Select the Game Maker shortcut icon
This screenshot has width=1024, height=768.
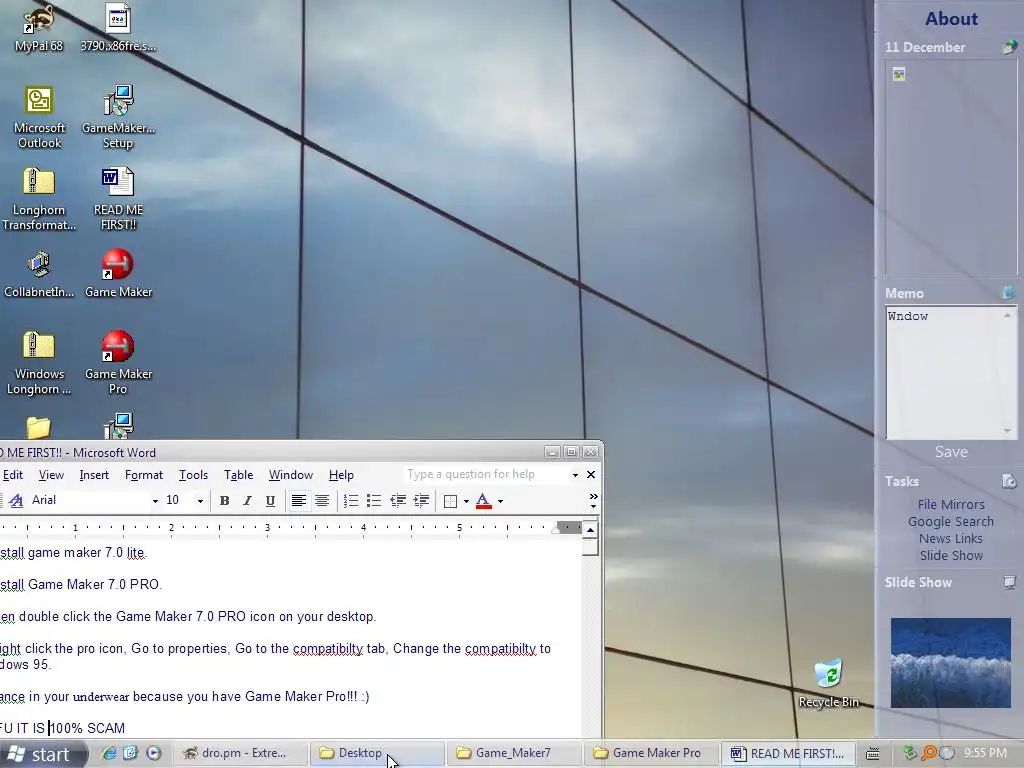pos(118,274)
